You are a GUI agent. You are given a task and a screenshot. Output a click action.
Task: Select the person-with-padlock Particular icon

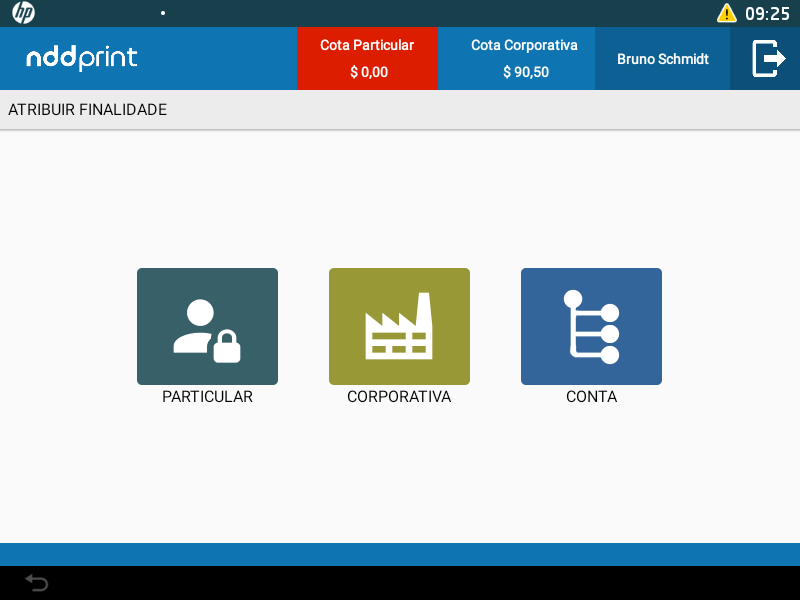click(x=207, y=326)
